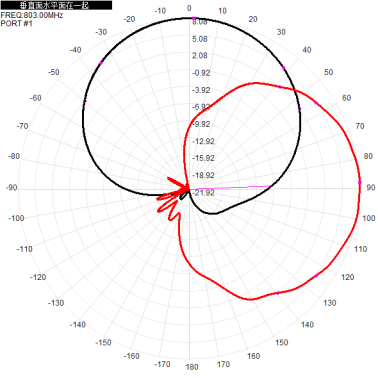Click the FREQ:803.00MHz text
The image size is (378, 378).
click(x=32, y=15)
